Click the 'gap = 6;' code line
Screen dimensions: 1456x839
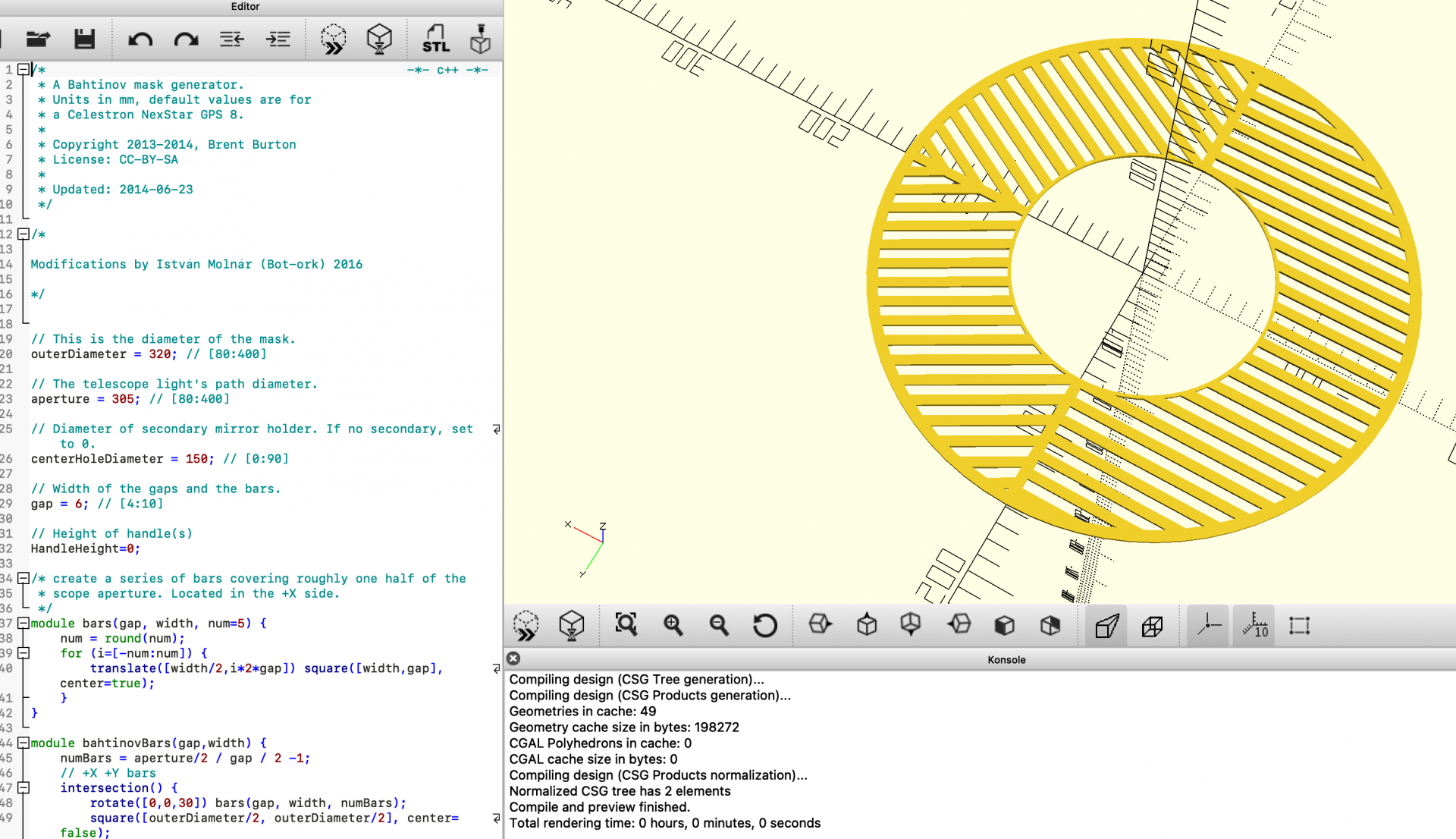point(96,504)
